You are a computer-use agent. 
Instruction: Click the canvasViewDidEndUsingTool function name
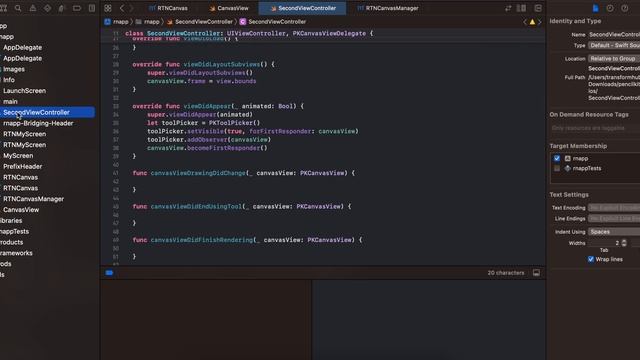point(196,207)
